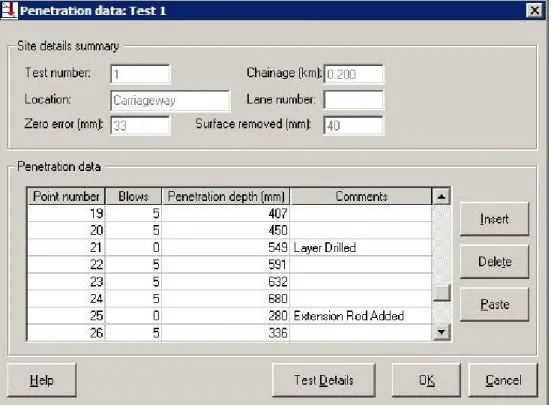Select point number 19 cell
Screen dimensions: 551x405
tap(66, 213)
